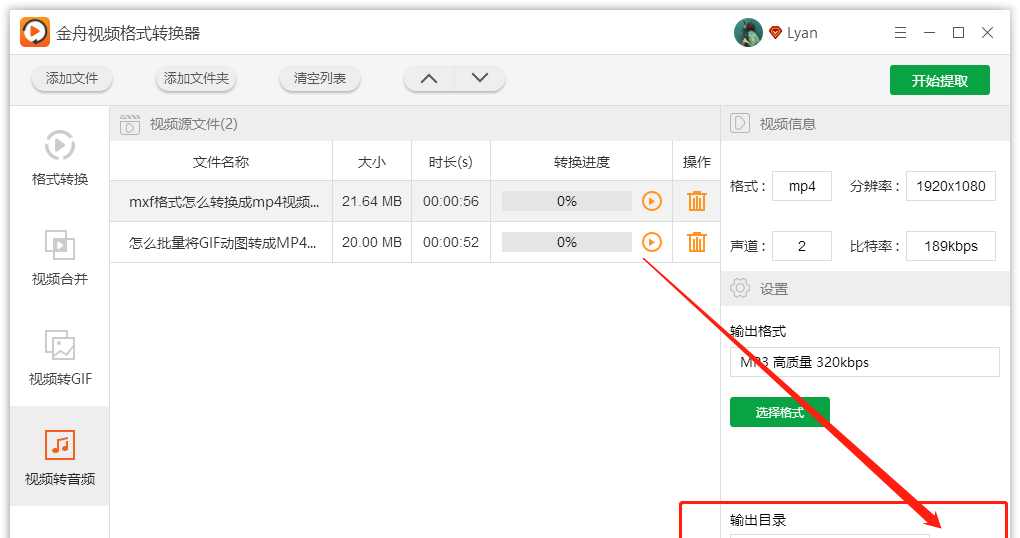Click the 添加文件夹 button
The image size is (1020, 538).
pyautogui.click(x=196, y=78)
